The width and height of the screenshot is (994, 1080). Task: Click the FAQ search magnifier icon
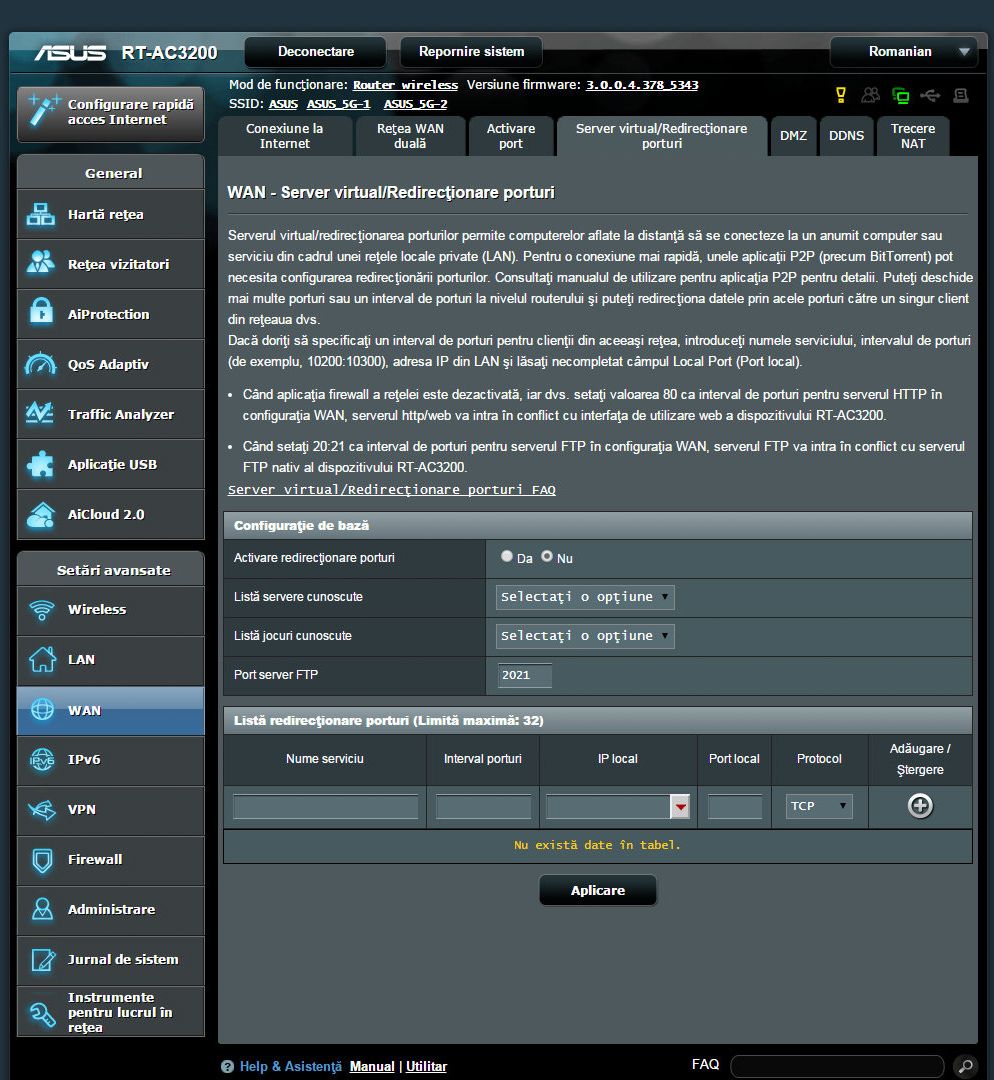click(x=964, y=1066)
